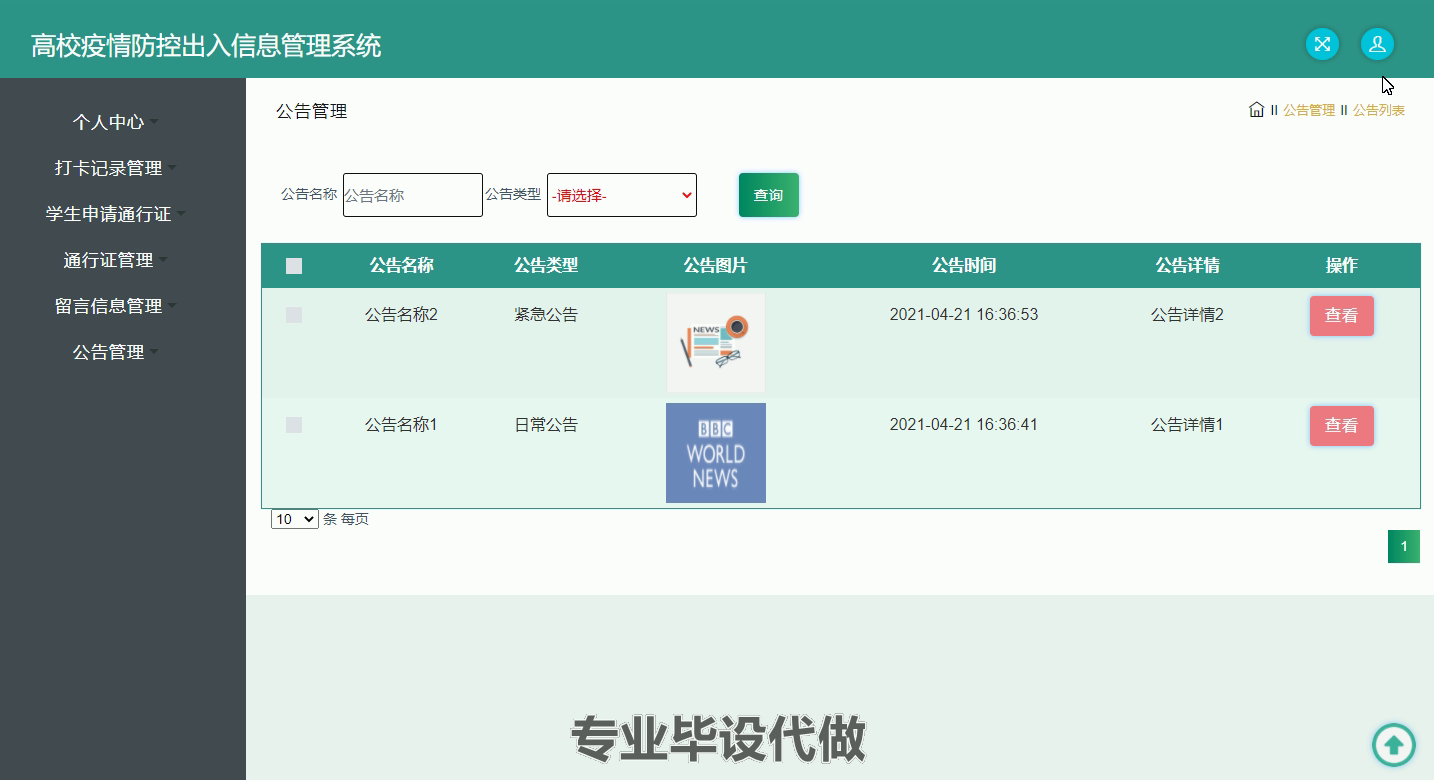Click the 日常公告 type cell

pos(546,425)
